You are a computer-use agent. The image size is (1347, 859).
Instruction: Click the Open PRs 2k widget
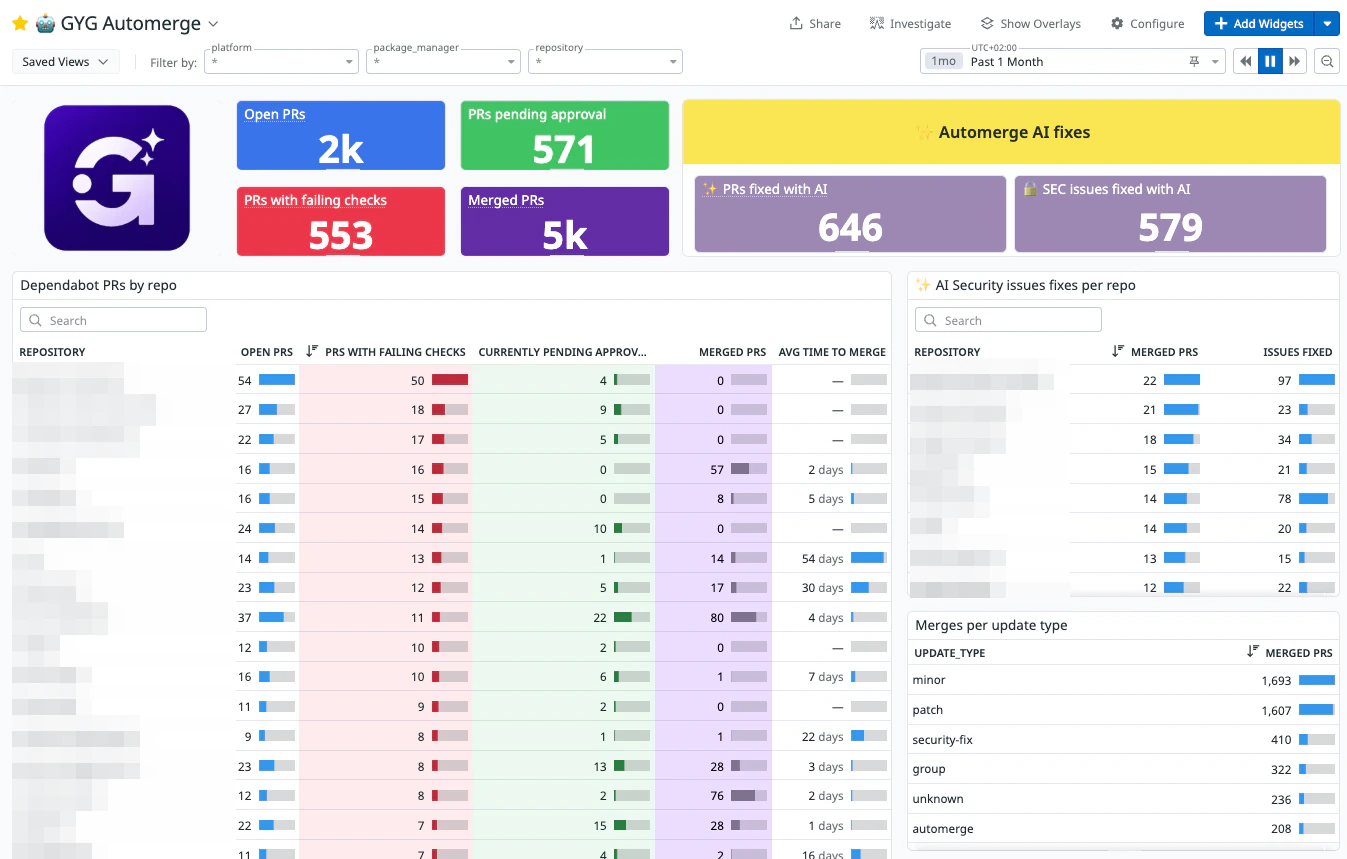(341, 135)
